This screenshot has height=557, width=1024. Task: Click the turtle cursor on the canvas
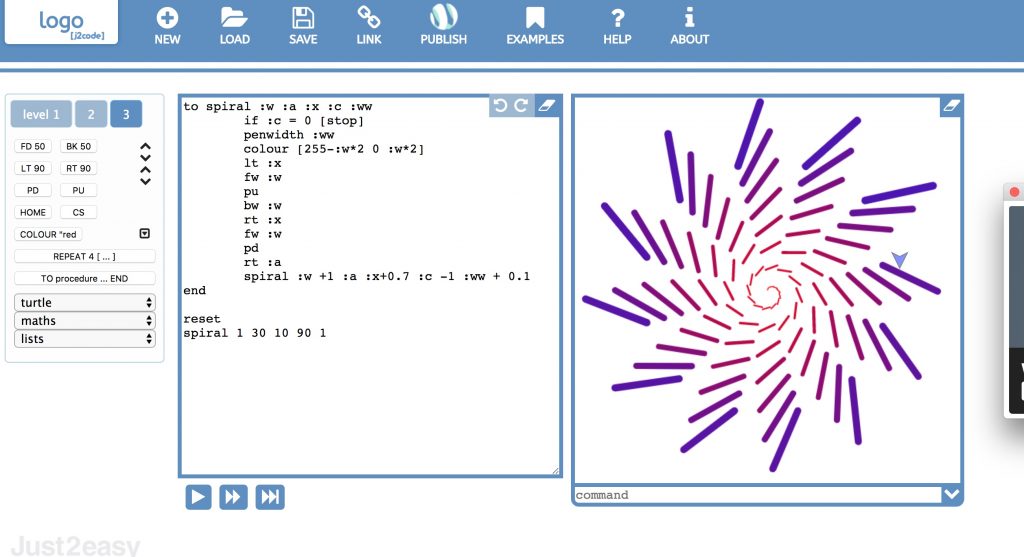click(900, 259)
